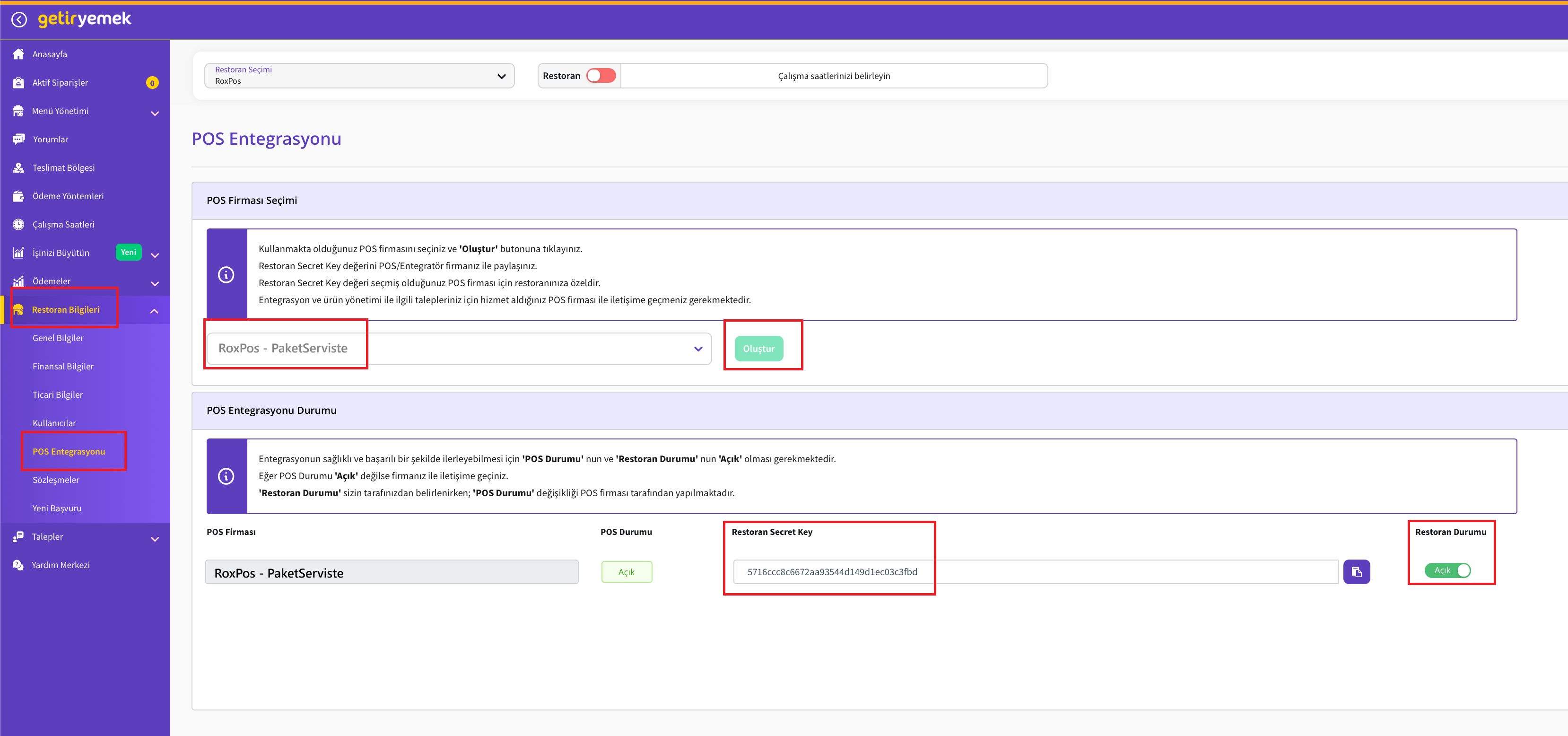This screenshot has width=1568, height=736.
Task: Click the Aktif Siparişler bag icon
Action: pos(18,83)
